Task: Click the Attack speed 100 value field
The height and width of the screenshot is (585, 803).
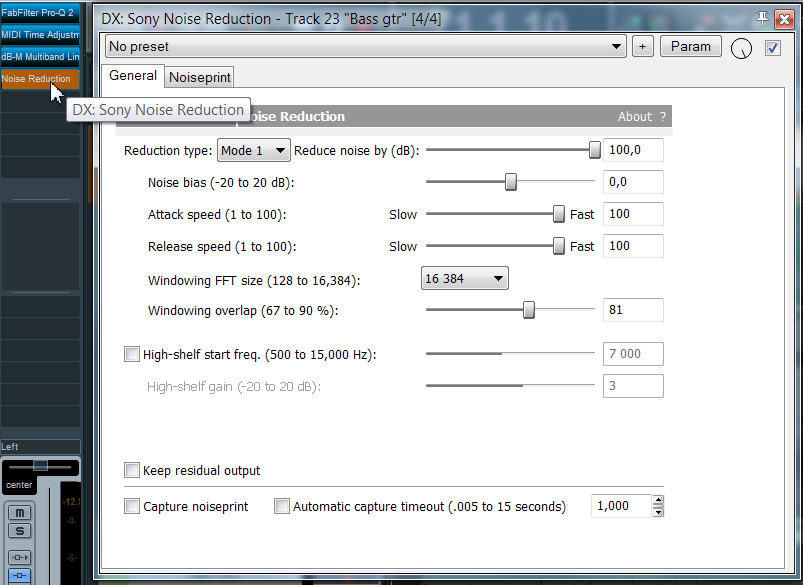Action: point(633,214)
